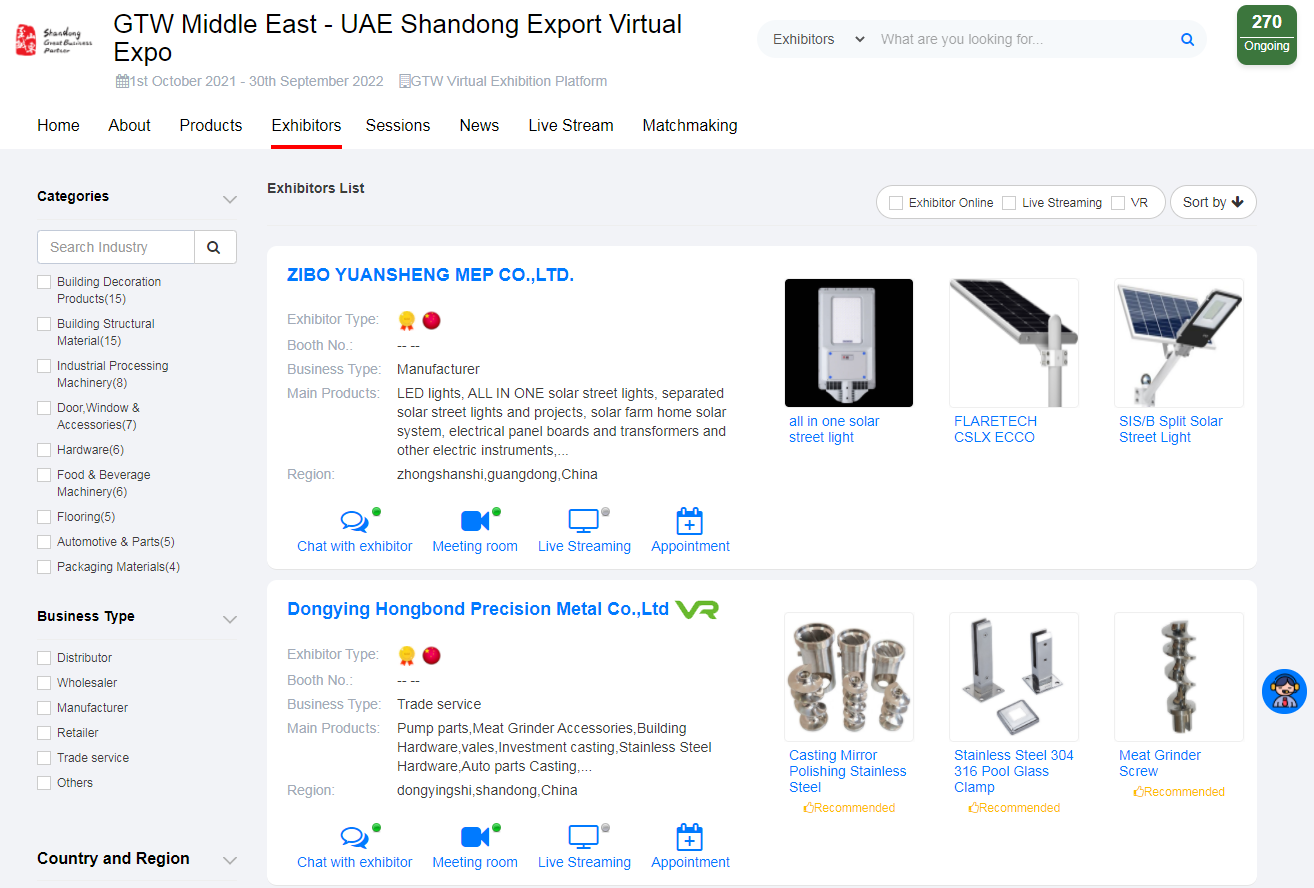
Task: Open the News tab
Action: point(479,126)
